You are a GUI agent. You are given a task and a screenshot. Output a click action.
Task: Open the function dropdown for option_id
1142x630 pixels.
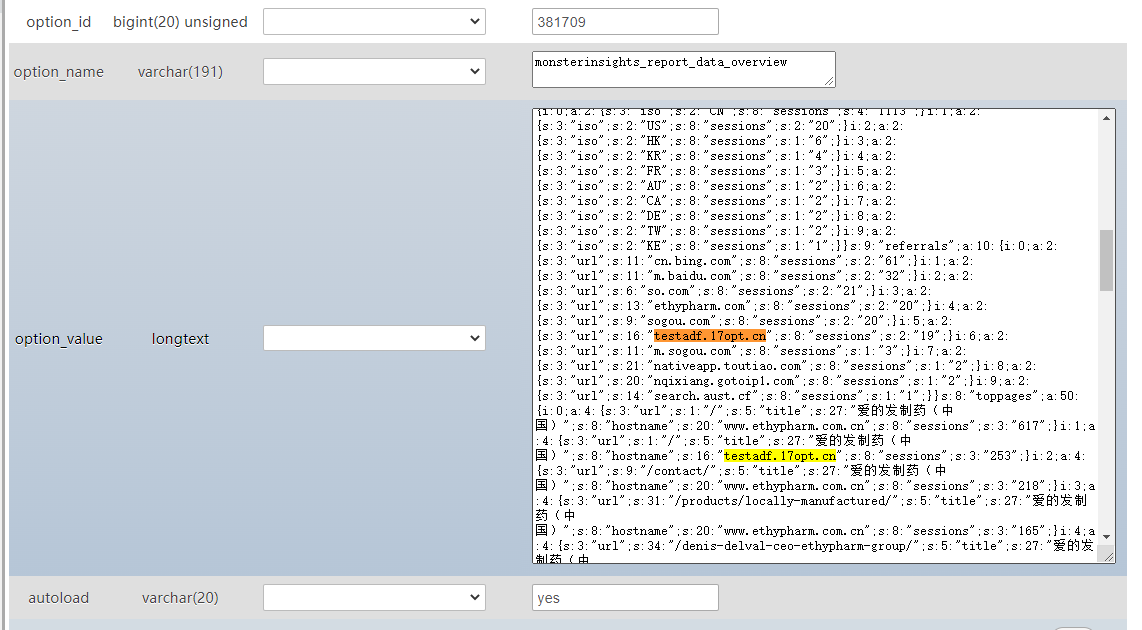coord(374,22)
